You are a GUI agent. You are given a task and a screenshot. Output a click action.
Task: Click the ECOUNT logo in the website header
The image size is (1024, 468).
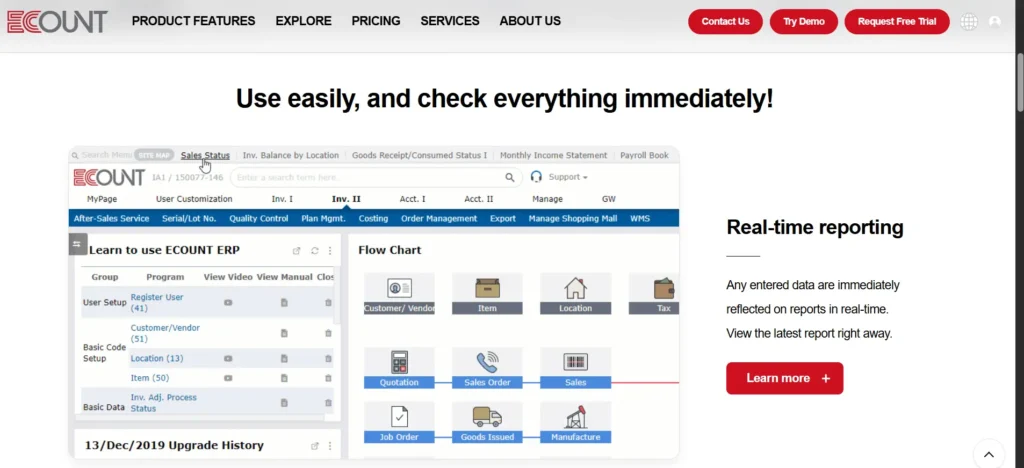click(57, 22)
